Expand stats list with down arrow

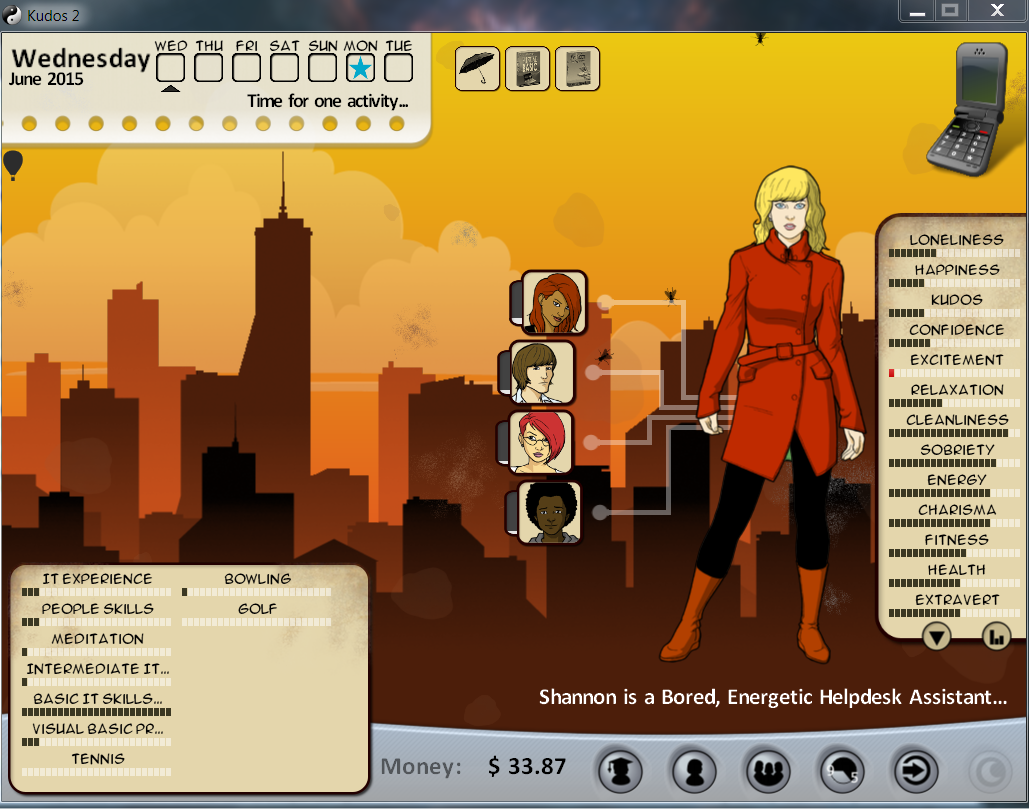tap(936, 636)
